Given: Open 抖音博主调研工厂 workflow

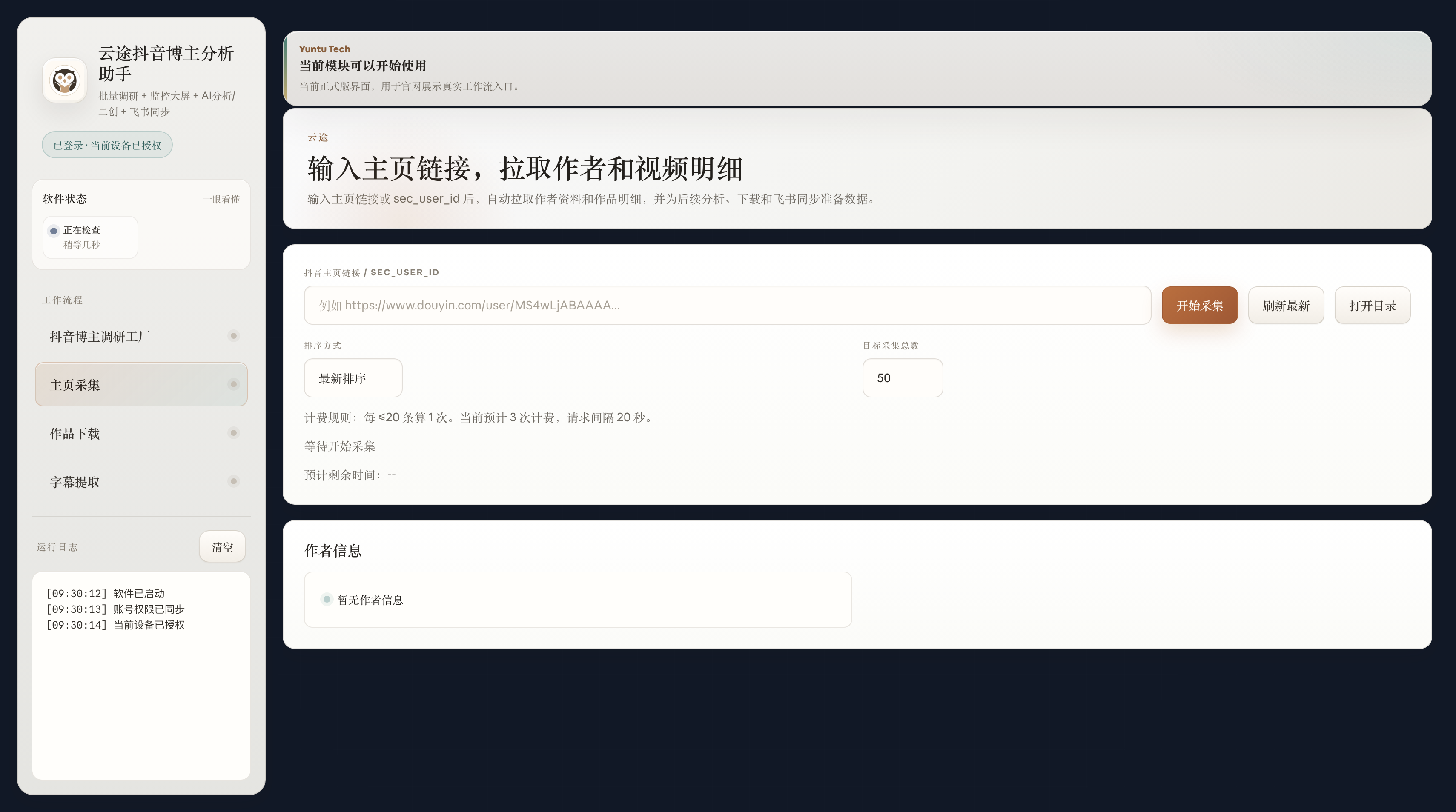Looking at the screenshot, I should [141, 336].
